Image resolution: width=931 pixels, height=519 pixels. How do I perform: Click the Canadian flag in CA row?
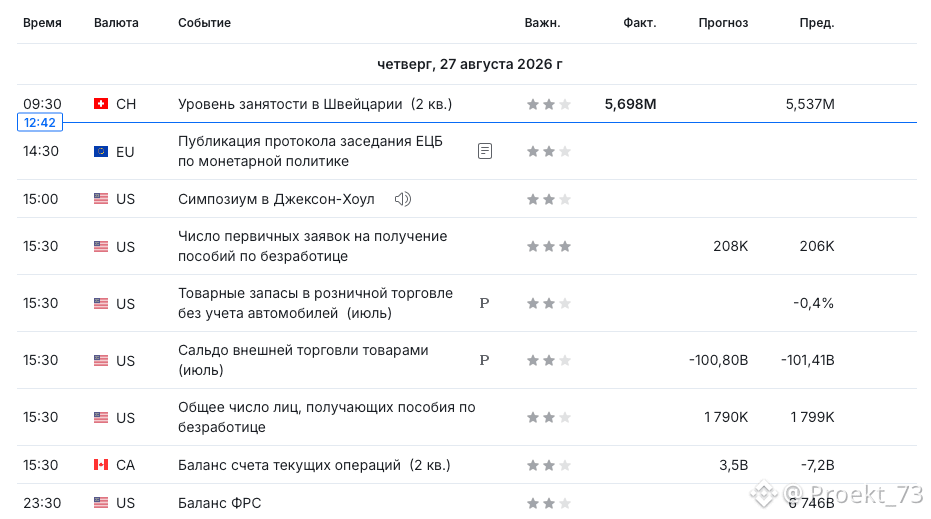point(101,465)
